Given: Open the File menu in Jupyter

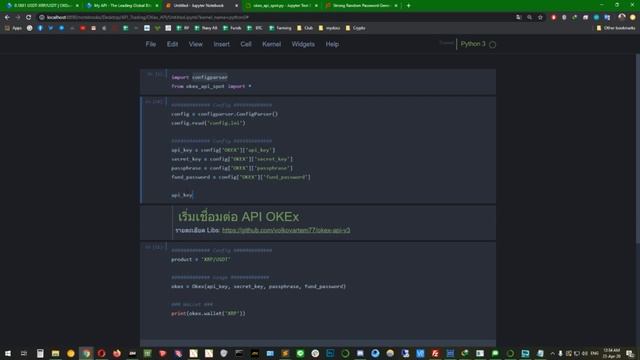Looking at the screenshot, I should click(x=151, y=44).
